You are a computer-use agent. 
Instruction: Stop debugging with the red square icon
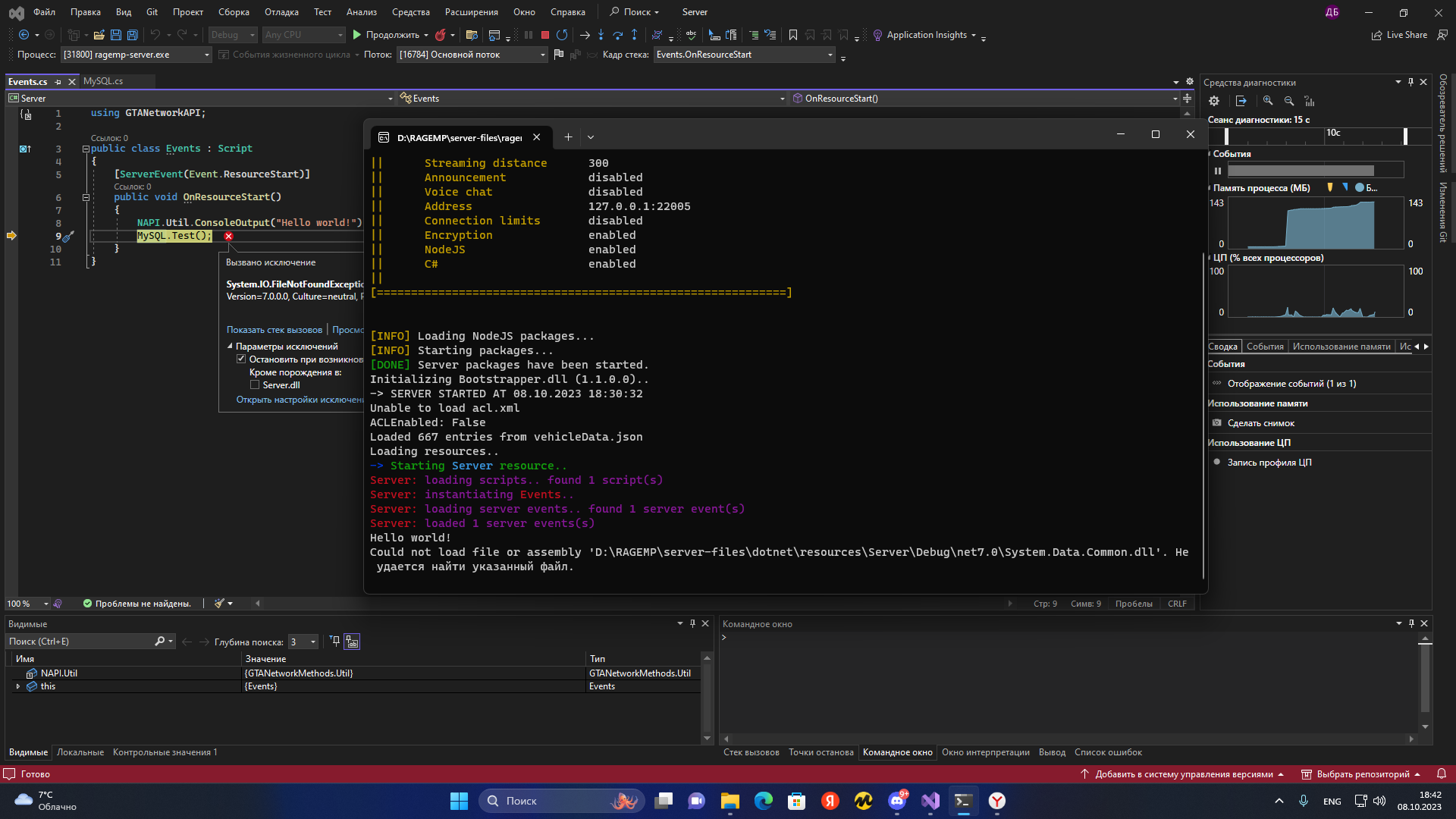point(544,35)
